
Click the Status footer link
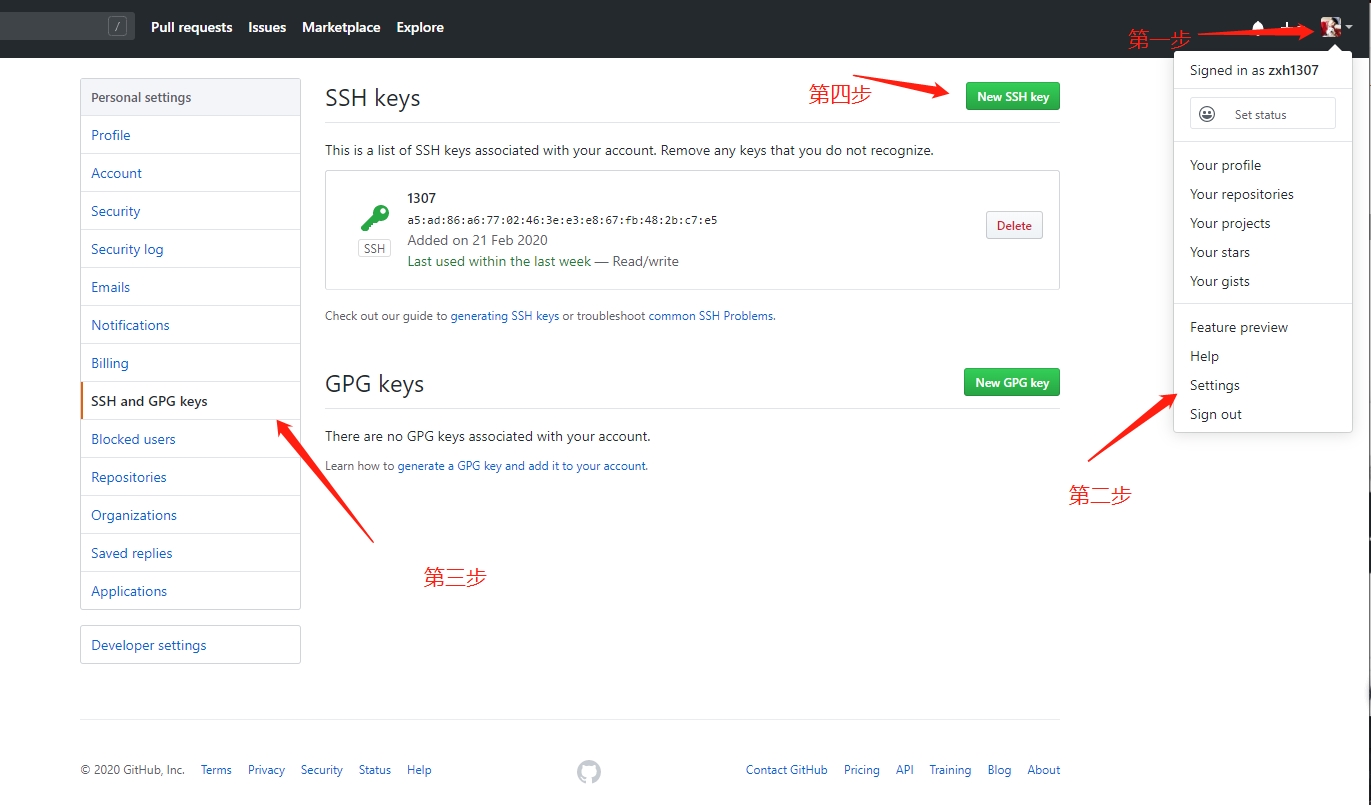pos(375,770)
